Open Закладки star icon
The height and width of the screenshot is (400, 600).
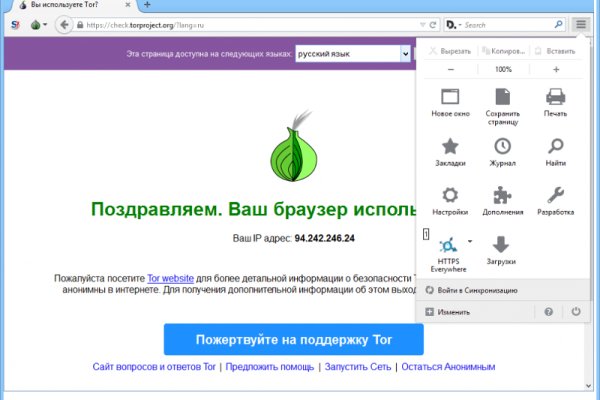click(x=449, y=147)
